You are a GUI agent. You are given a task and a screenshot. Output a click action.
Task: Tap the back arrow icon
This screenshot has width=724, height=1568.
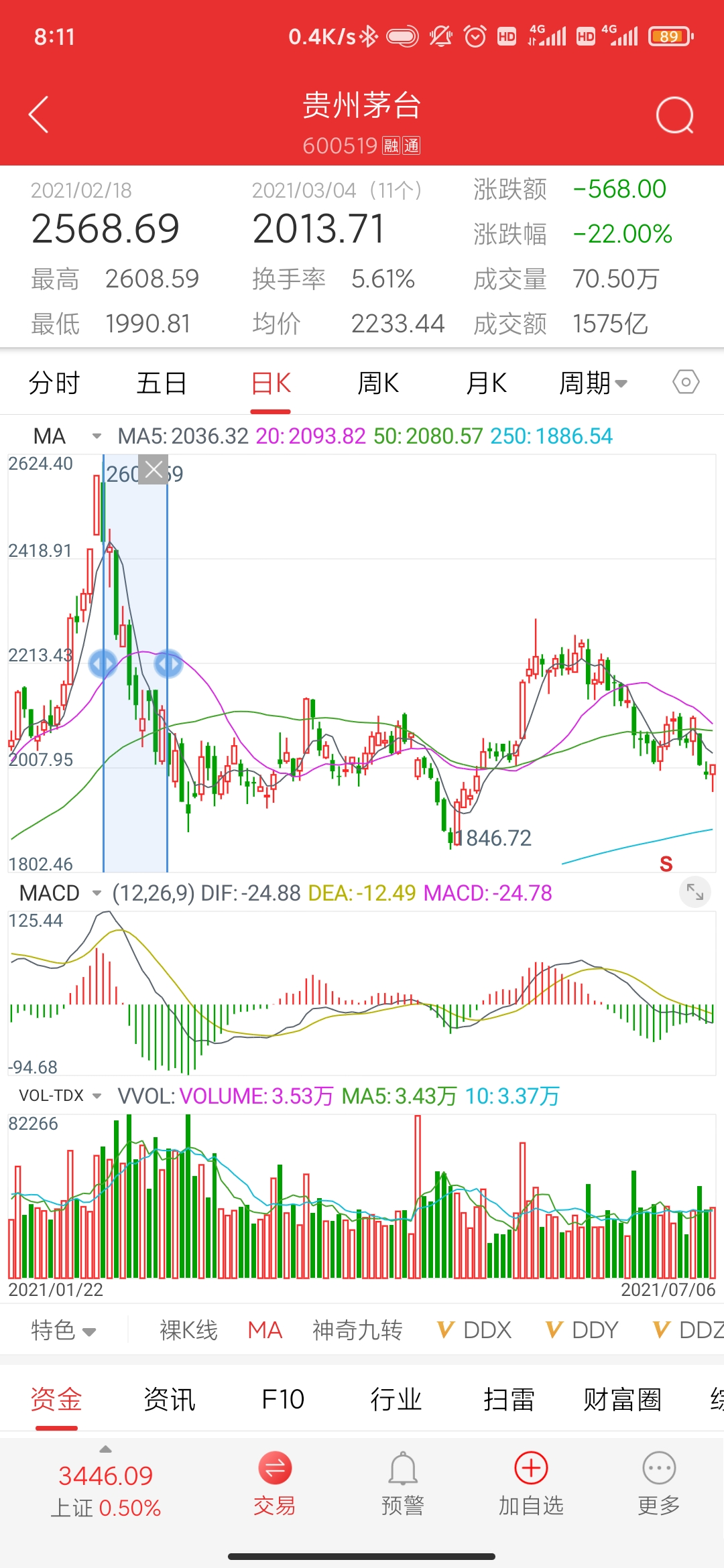39,115
